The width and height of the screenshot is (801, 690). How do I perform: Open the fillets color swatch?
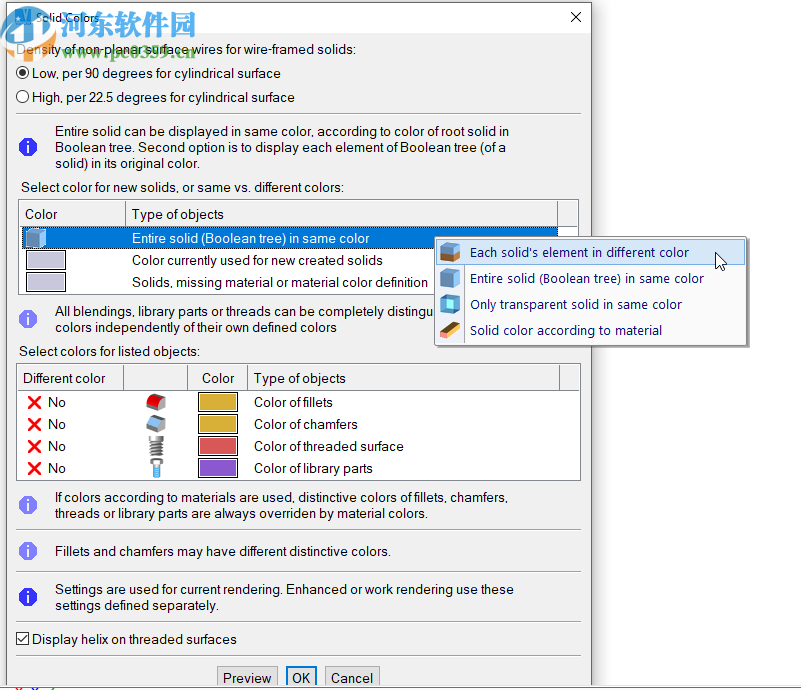click(218, 402)
